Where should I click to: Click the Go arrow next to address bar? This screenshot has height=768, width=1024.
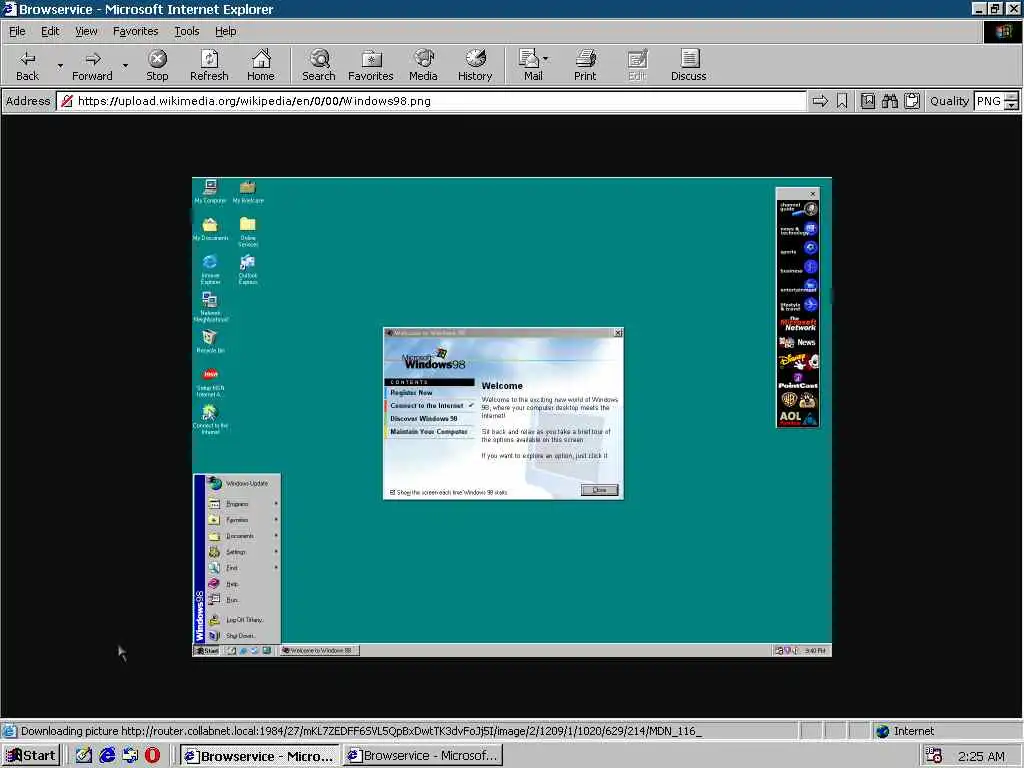(x=820, y=101)
